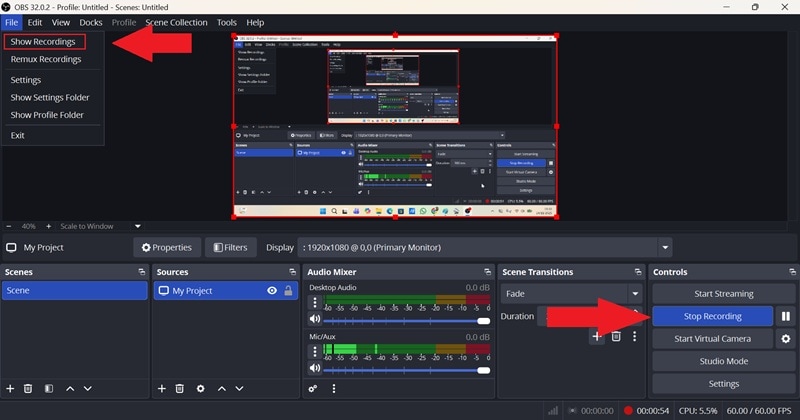Open scene filters icon in Scenes dock
Screen dimensions: 800x420
(48, 388)
